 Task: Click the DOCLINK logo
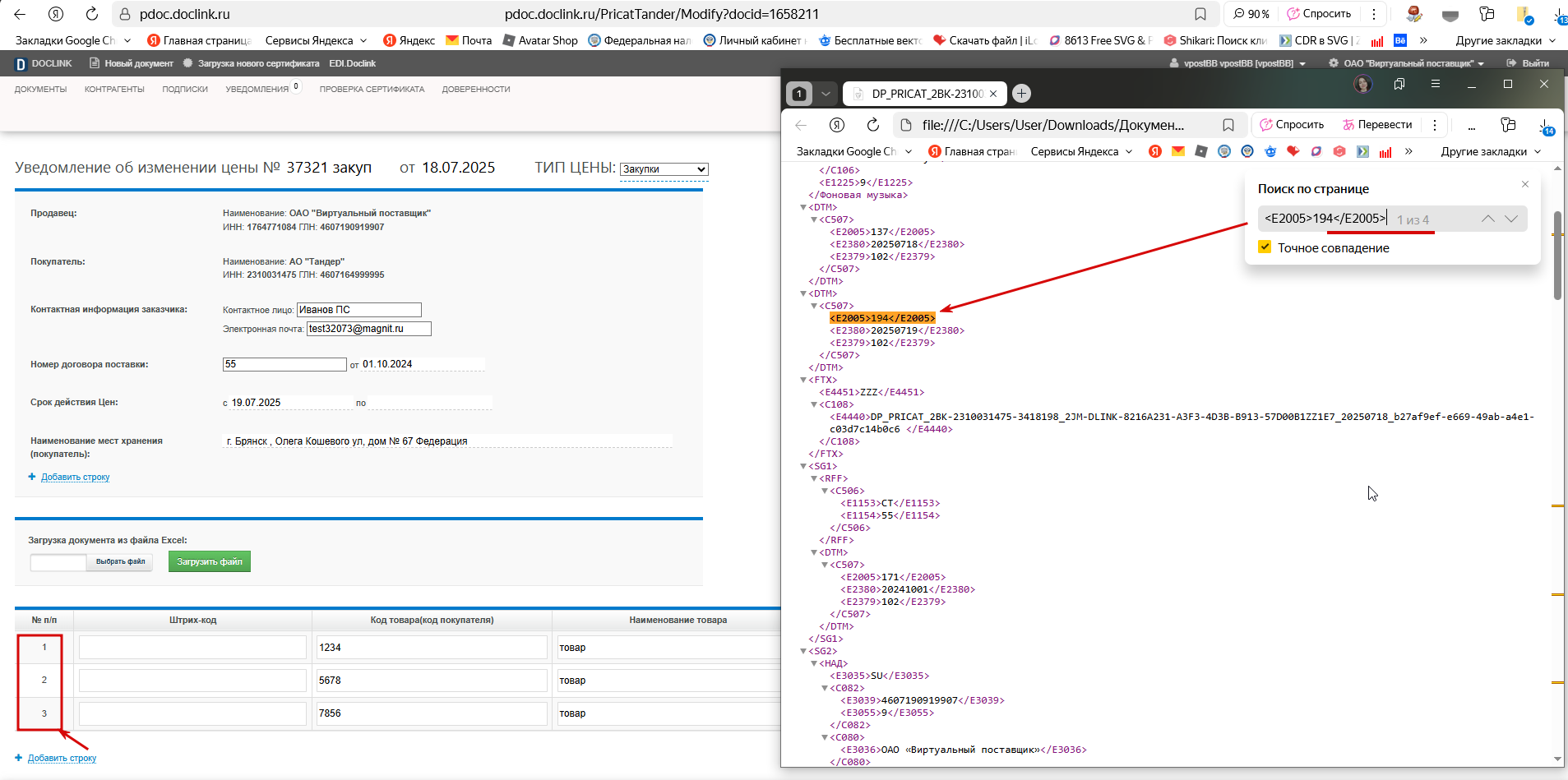pos(44,63)
